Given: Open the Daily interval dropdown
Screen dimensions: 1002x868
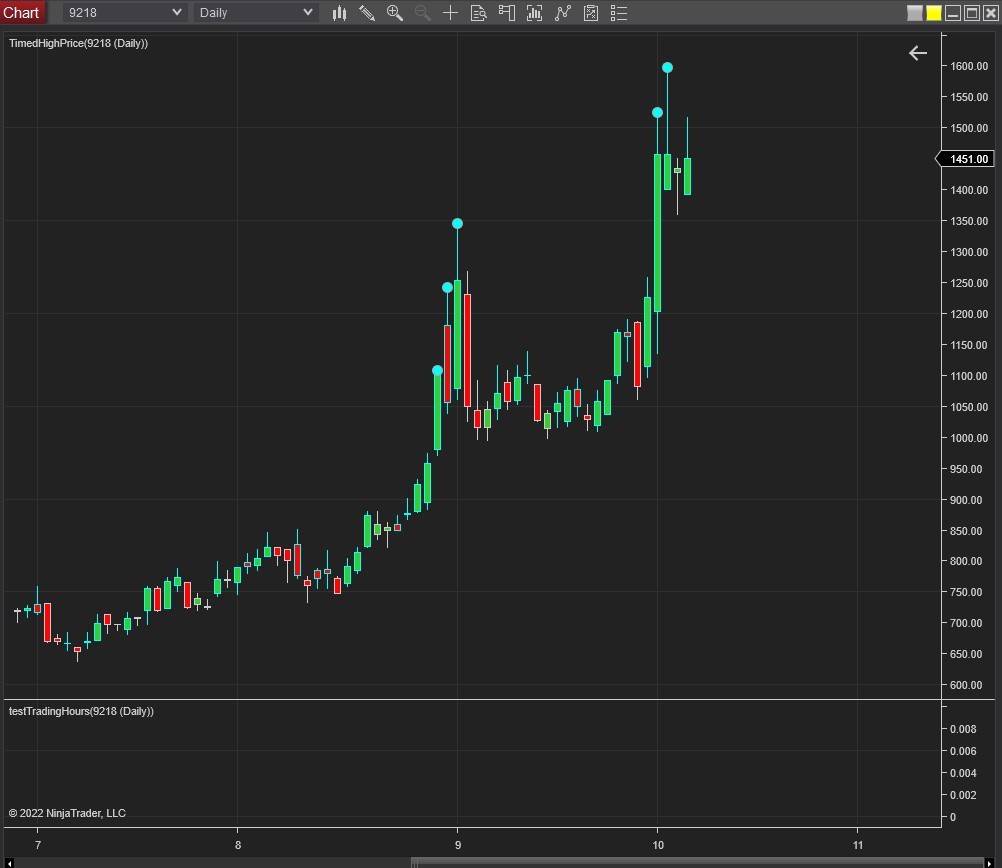Looking at the screenshot, I should (256, 12).
